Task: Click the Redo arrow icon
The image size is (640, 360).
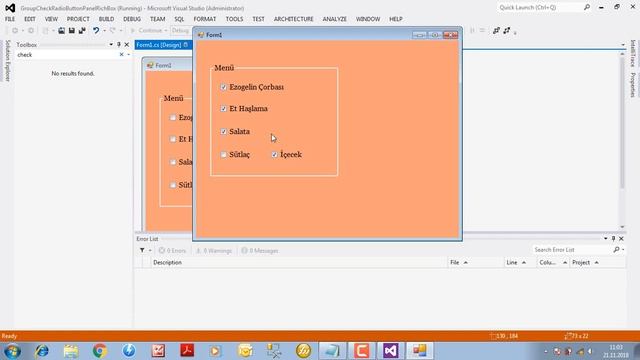Action: click(113, 31)
